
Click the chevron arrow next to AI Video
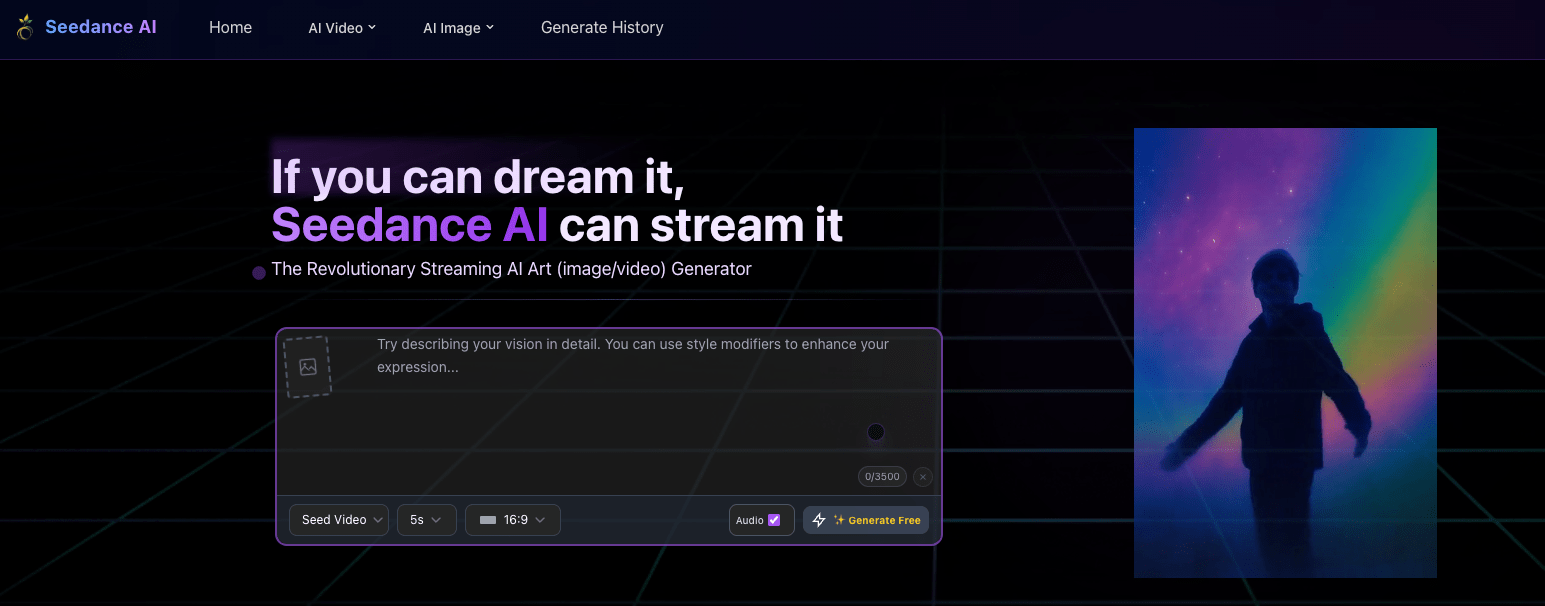372,27
